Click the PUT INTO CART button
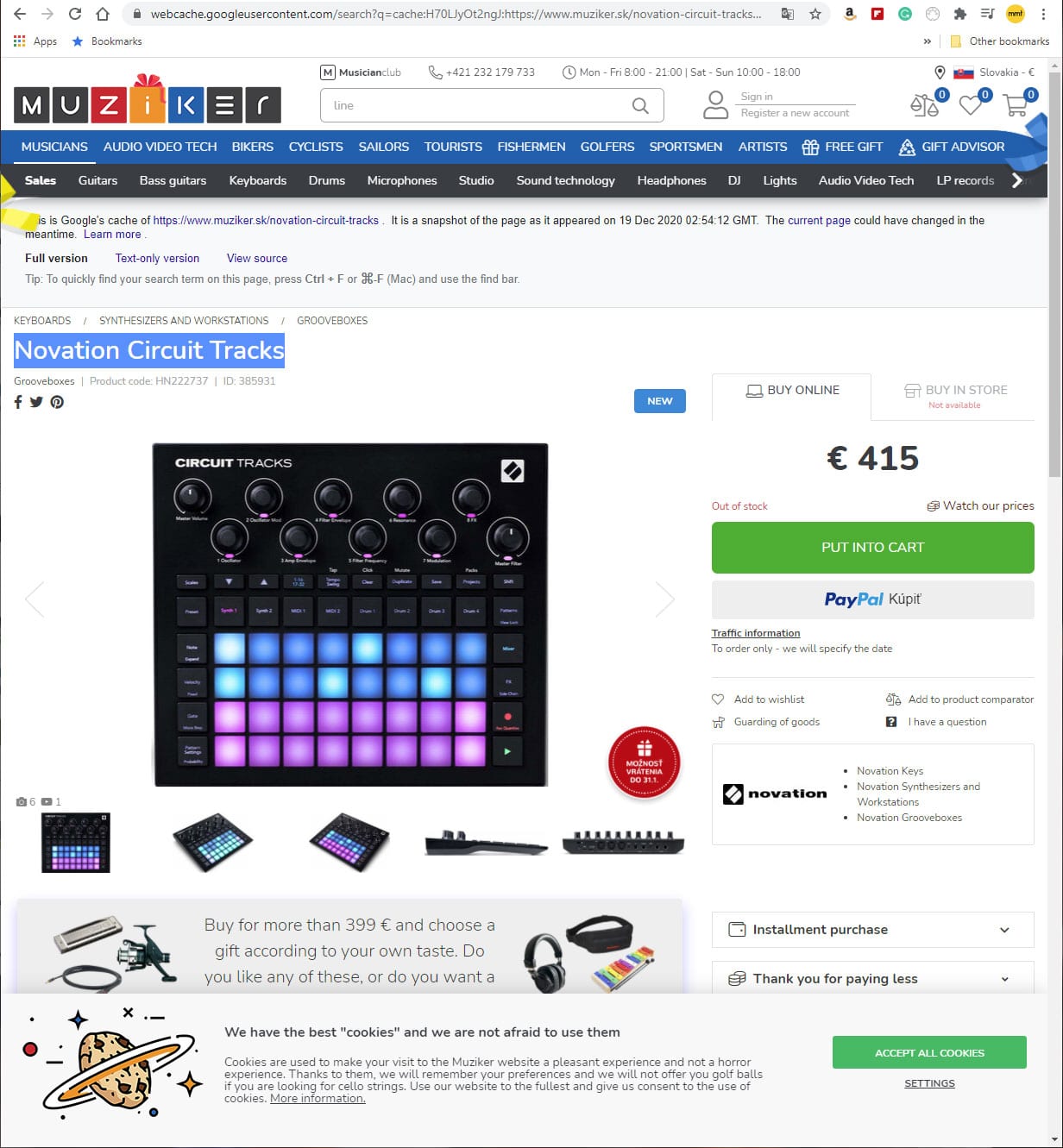Image resolution: width=1063 pixels, height=1148 pixels. coord(872,548)
